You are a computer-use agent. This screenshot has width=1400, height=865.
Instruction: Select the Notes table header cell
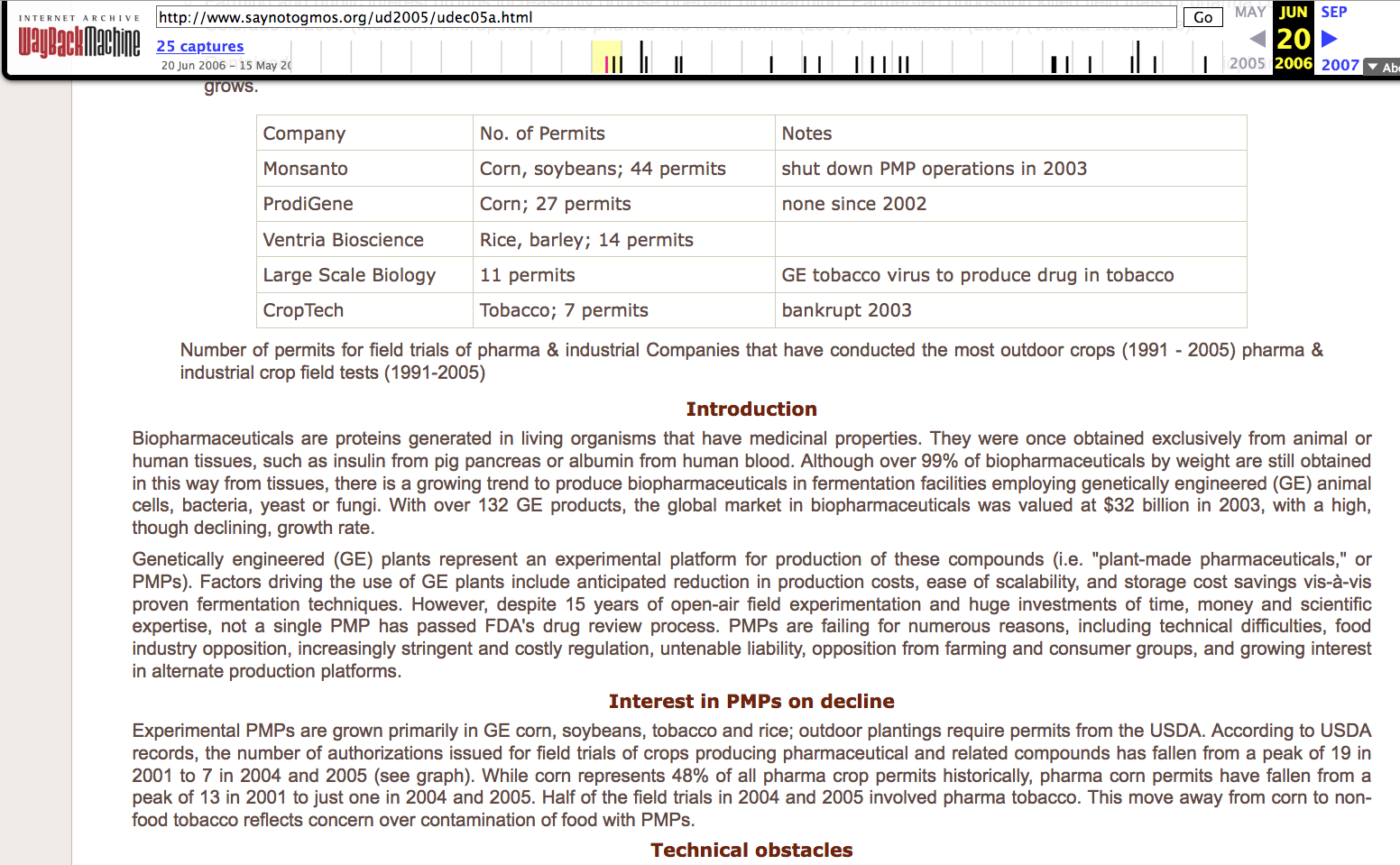(x=1011, y=133)
